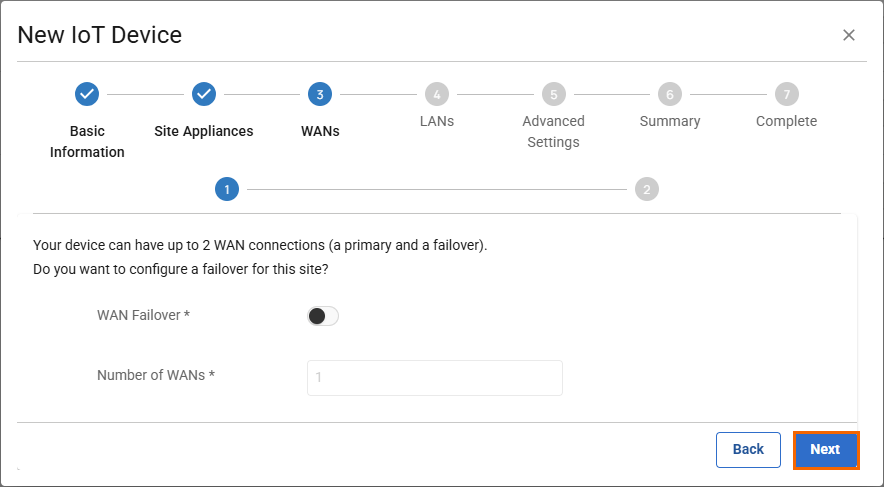The width and height of the screenshot is (884, 487).
Task: Click the Number of WANs field
Action: click(434, 377)
